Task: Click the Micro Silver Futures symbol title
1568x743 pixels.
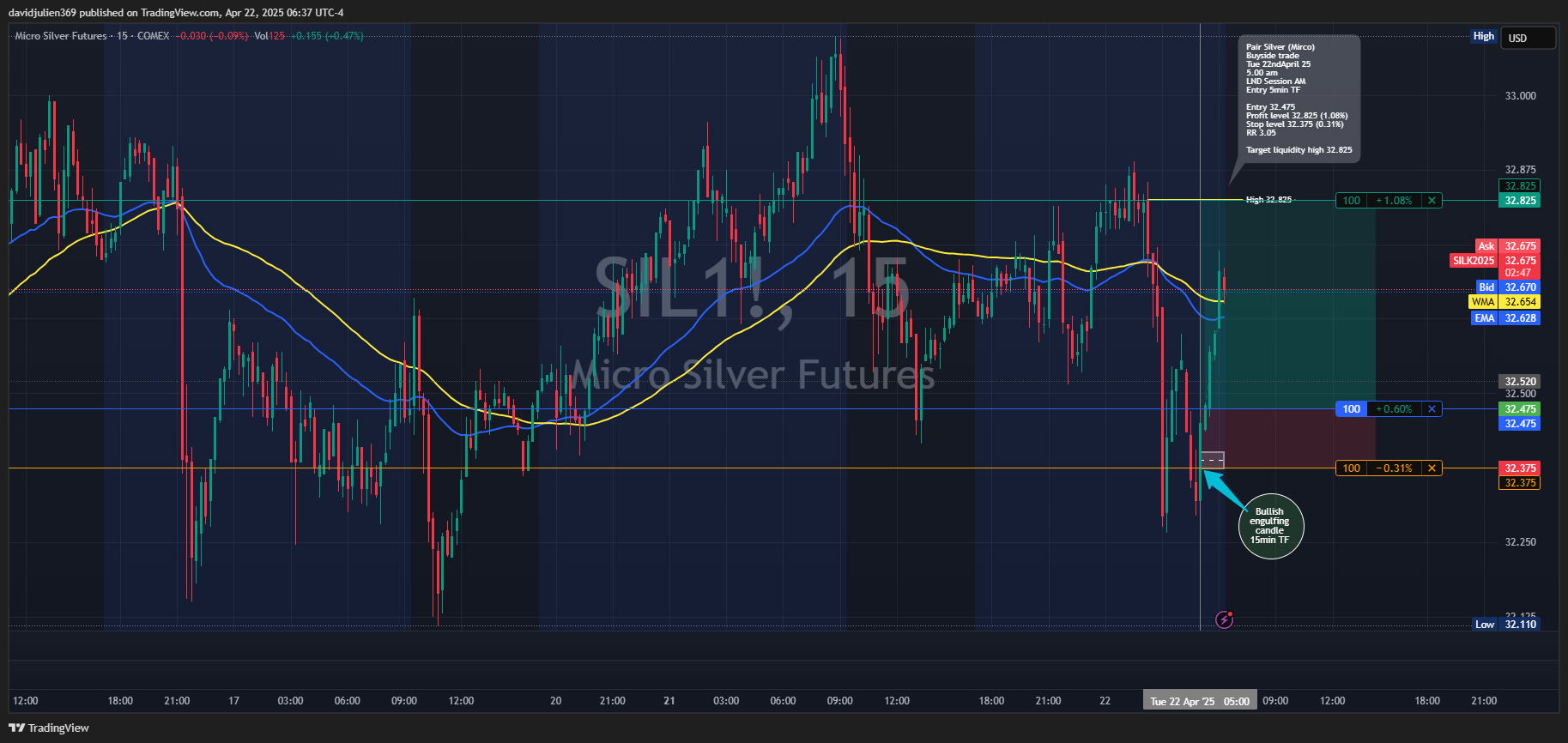Action: tap(61, 36)
